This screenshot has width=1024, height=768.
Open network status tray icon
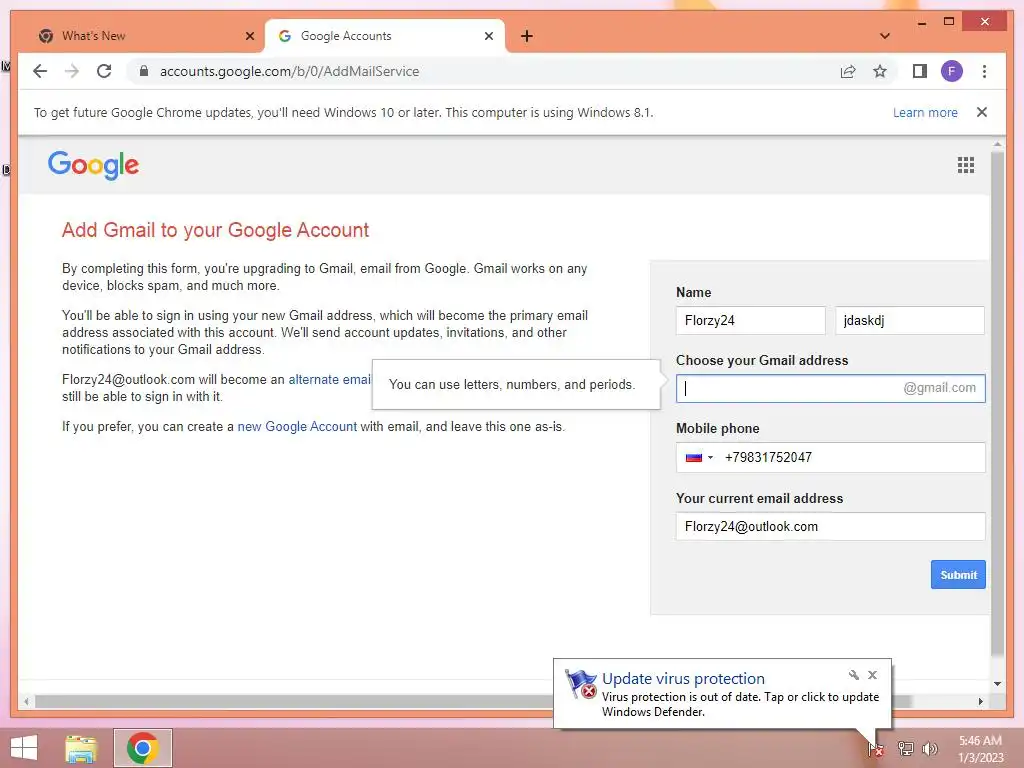tap(906, 748)
